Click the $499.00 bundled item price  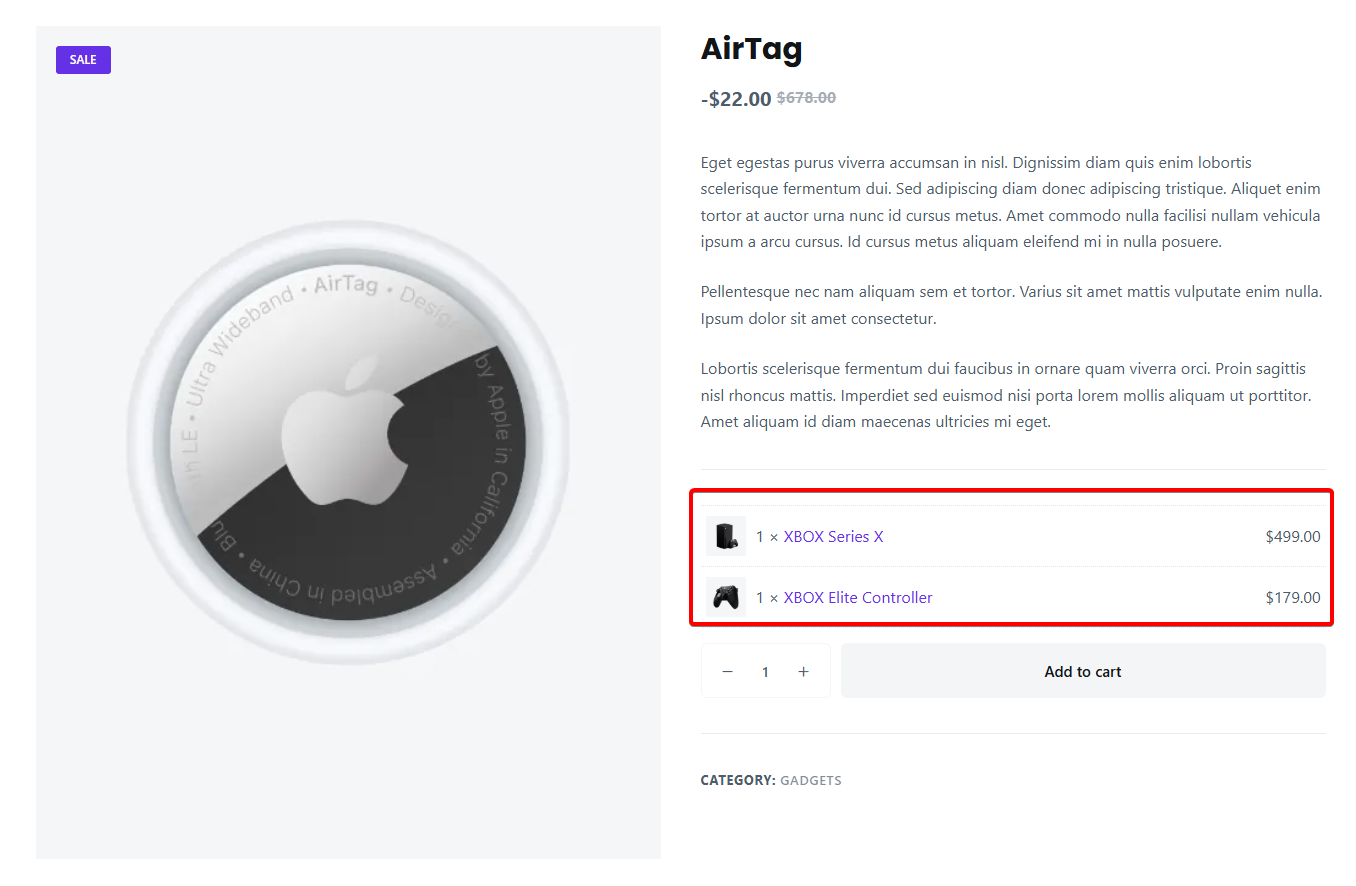pyautogui.click(x=1292, y=537)
